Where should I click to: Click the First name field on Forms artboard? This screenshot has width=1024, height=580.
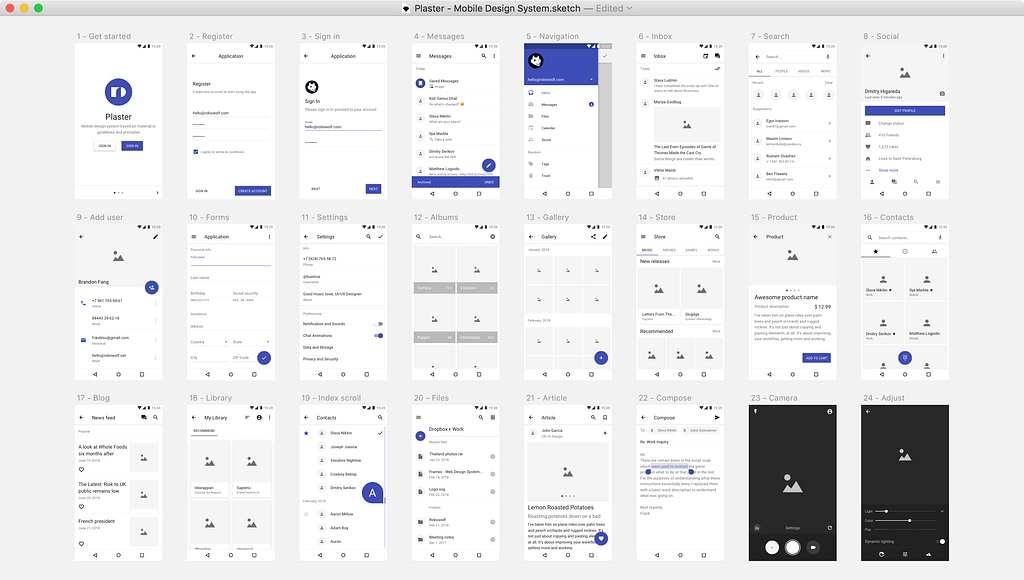[x=230, y=259]
